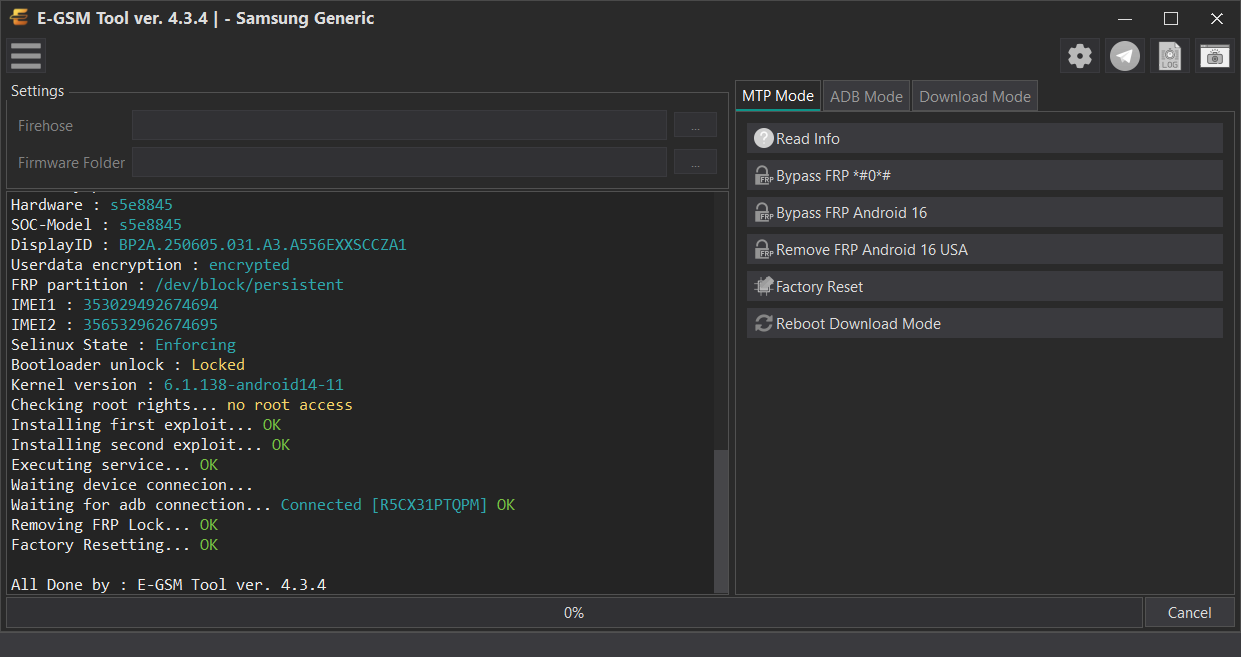
Task: Click the Selinux State Enforcing text
Action: [195, 344]
